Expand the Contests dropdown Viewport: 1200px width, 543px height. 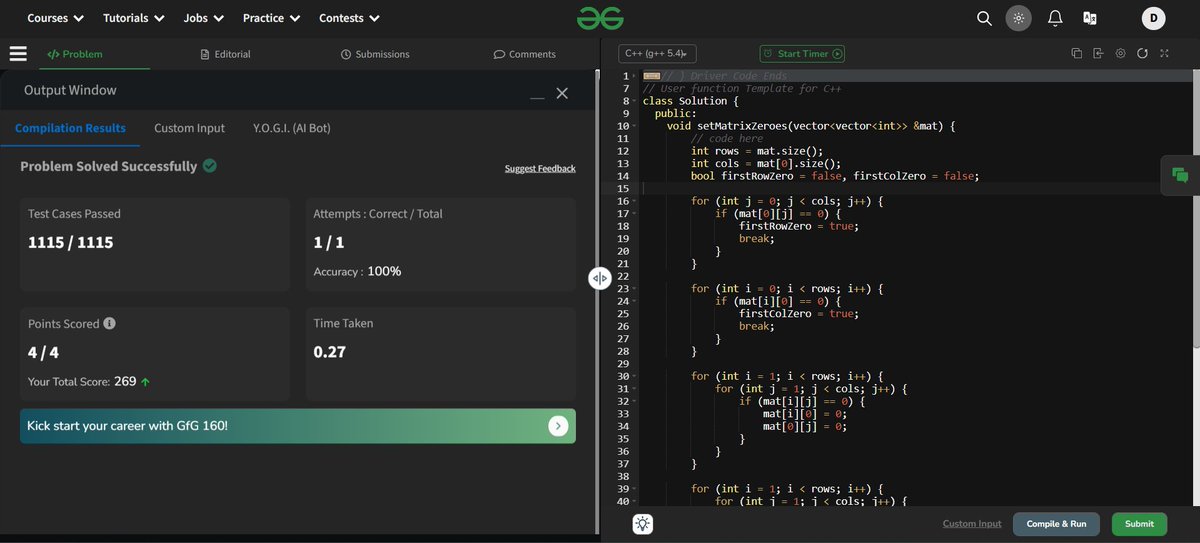pyautogui.click(x=349, y=18)
